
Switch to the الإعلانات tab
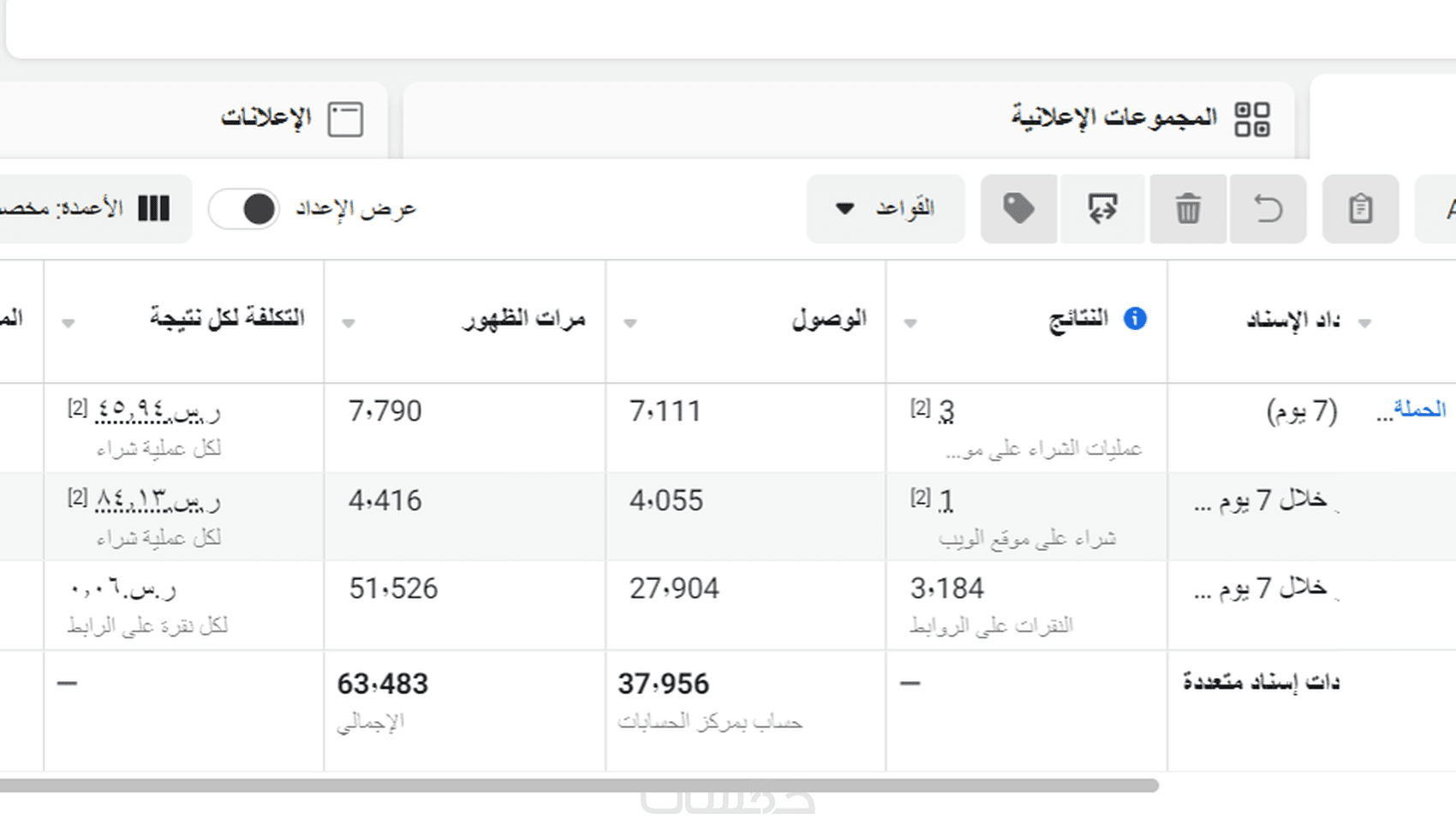266,117
